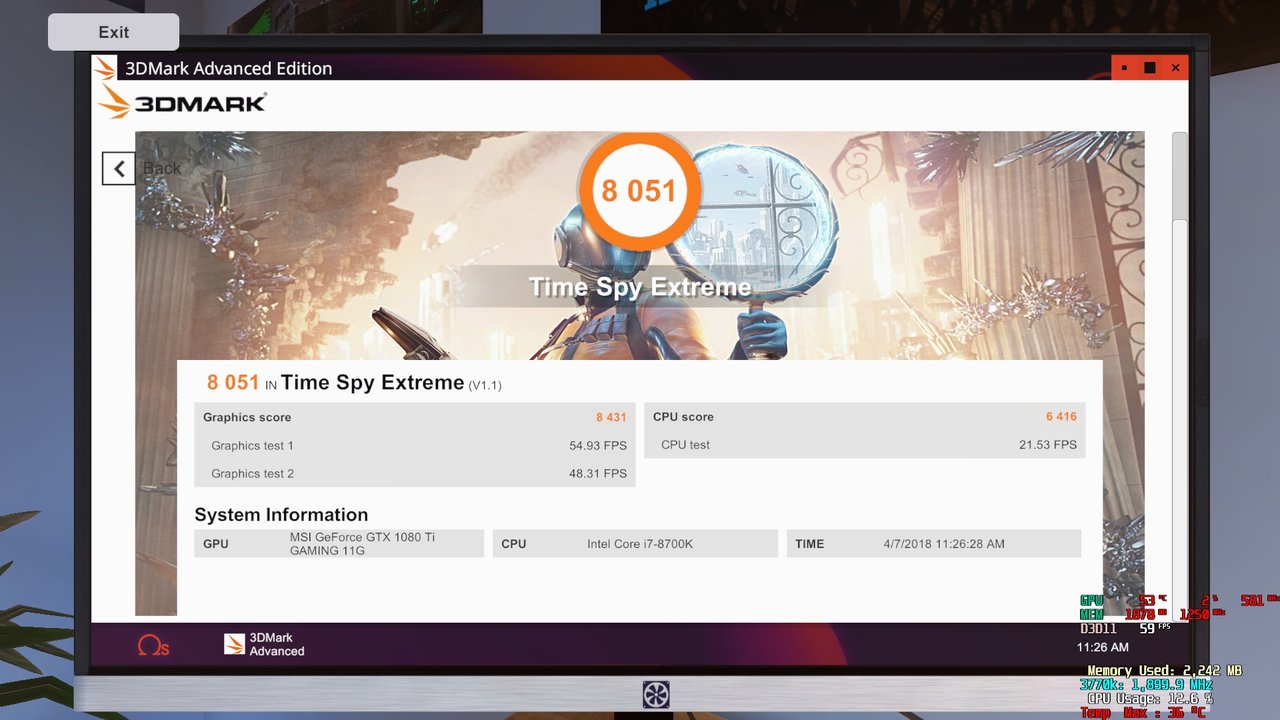This screenshot has width=1280, height=720.
Task: Click the Exit button
Action: (x=113, y=32)
